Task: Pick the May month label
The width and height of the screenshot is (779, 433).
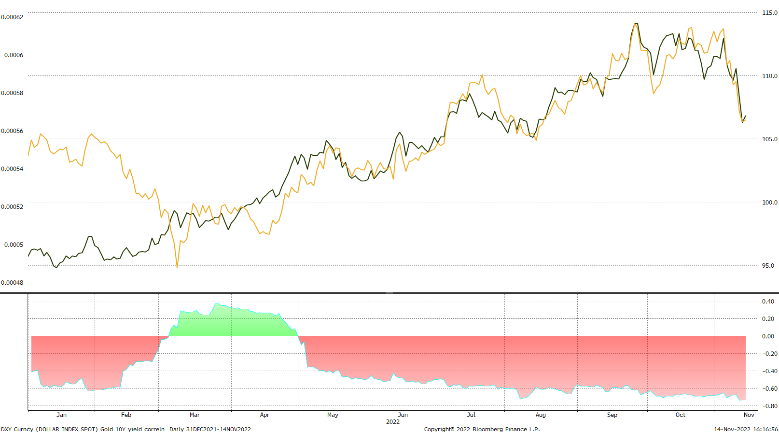Action: click(x=332, y=415)
